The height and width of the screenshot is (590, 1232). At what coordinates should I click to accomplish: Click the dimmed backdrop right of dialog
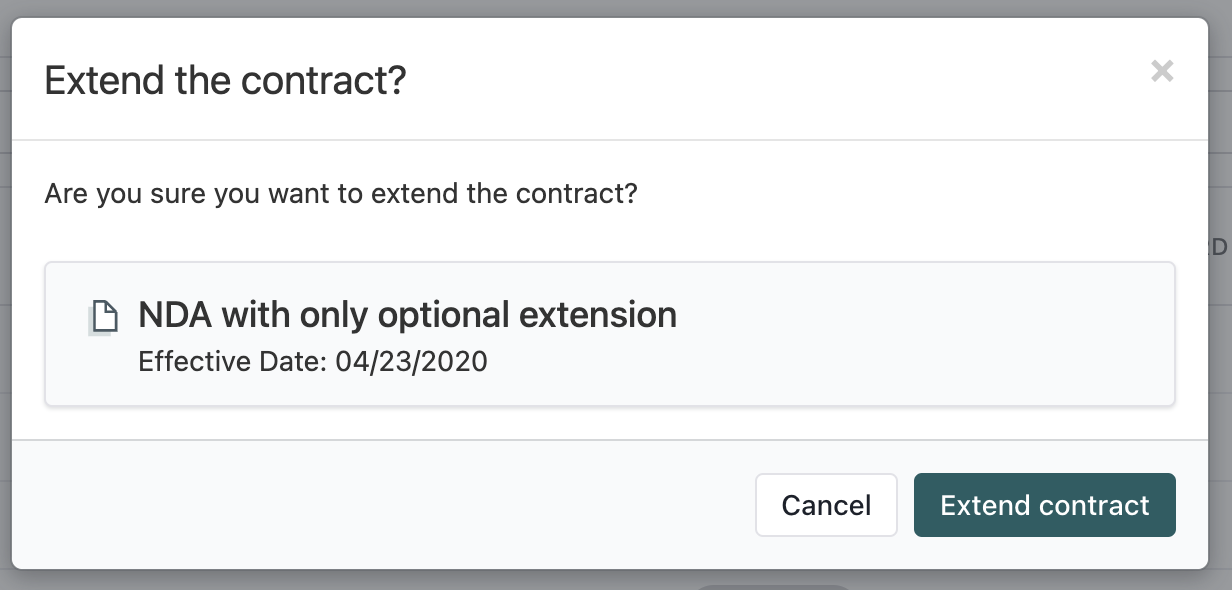coord(1220,400)
